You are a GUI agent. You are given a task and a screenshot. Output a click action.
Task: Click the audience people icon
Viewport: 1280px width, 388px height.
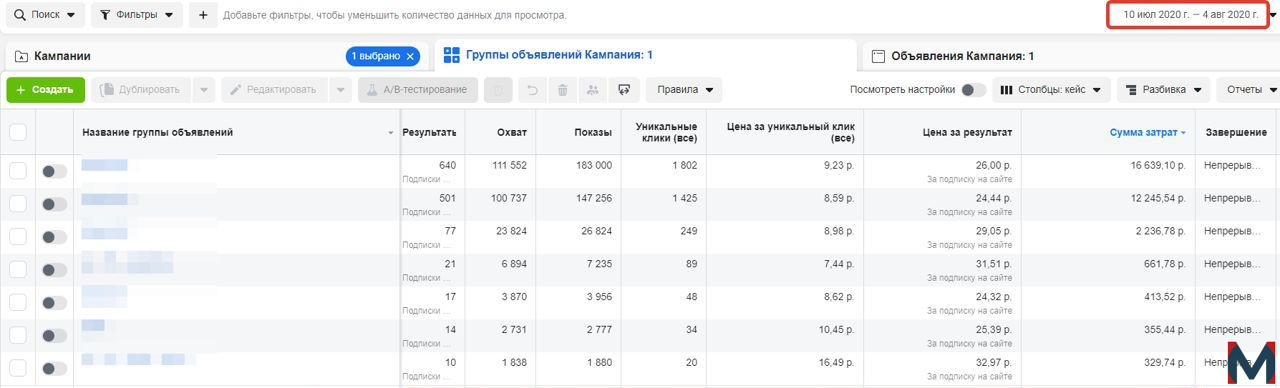coord(593,90)
